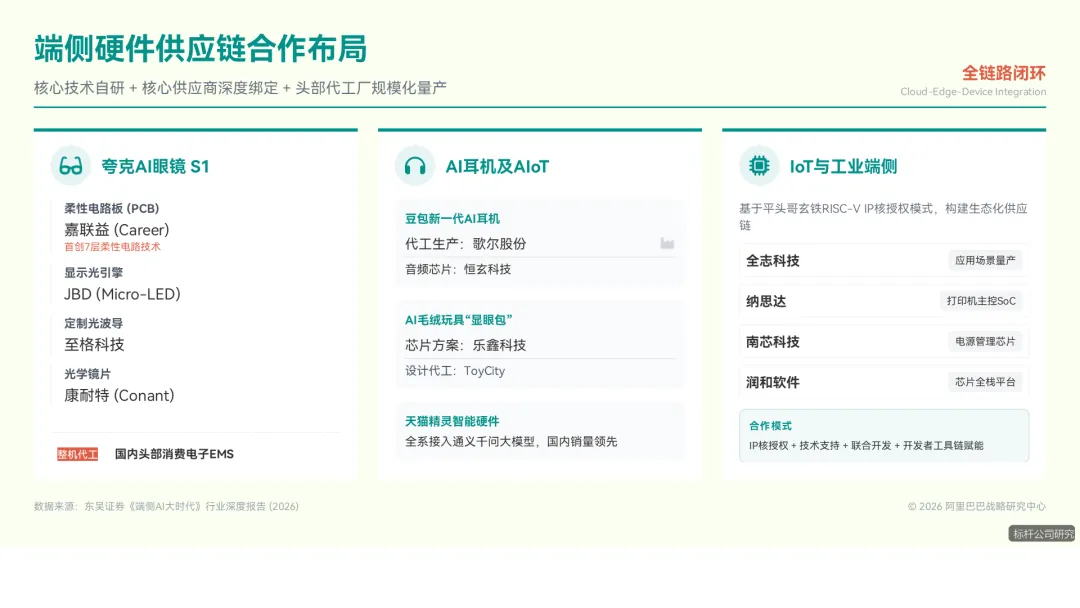Click the slide title 端侧硬件供应链合作布局
Screen dimensions: 1080x608
[200, 49]
